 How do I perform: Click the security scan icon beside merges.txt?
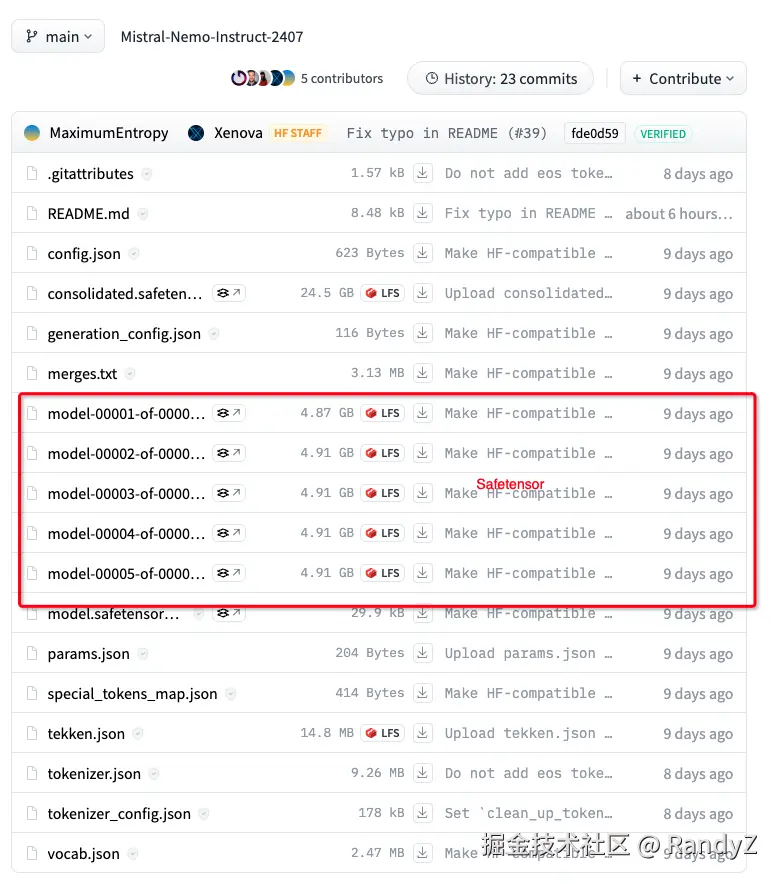(130, 373)
